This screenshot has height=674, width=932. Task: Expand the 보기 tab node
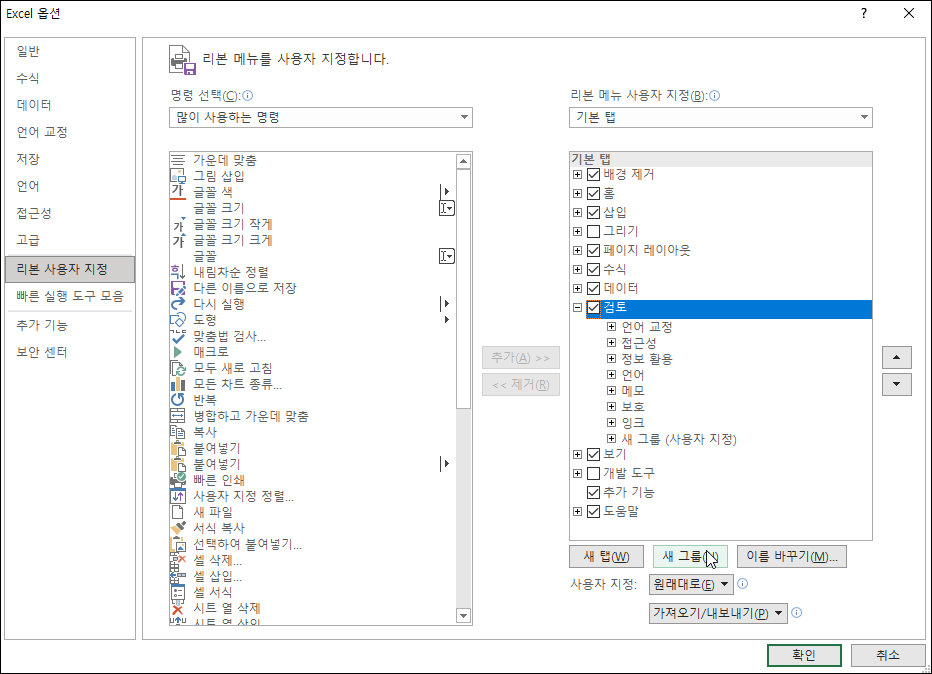tap(577, 455)
